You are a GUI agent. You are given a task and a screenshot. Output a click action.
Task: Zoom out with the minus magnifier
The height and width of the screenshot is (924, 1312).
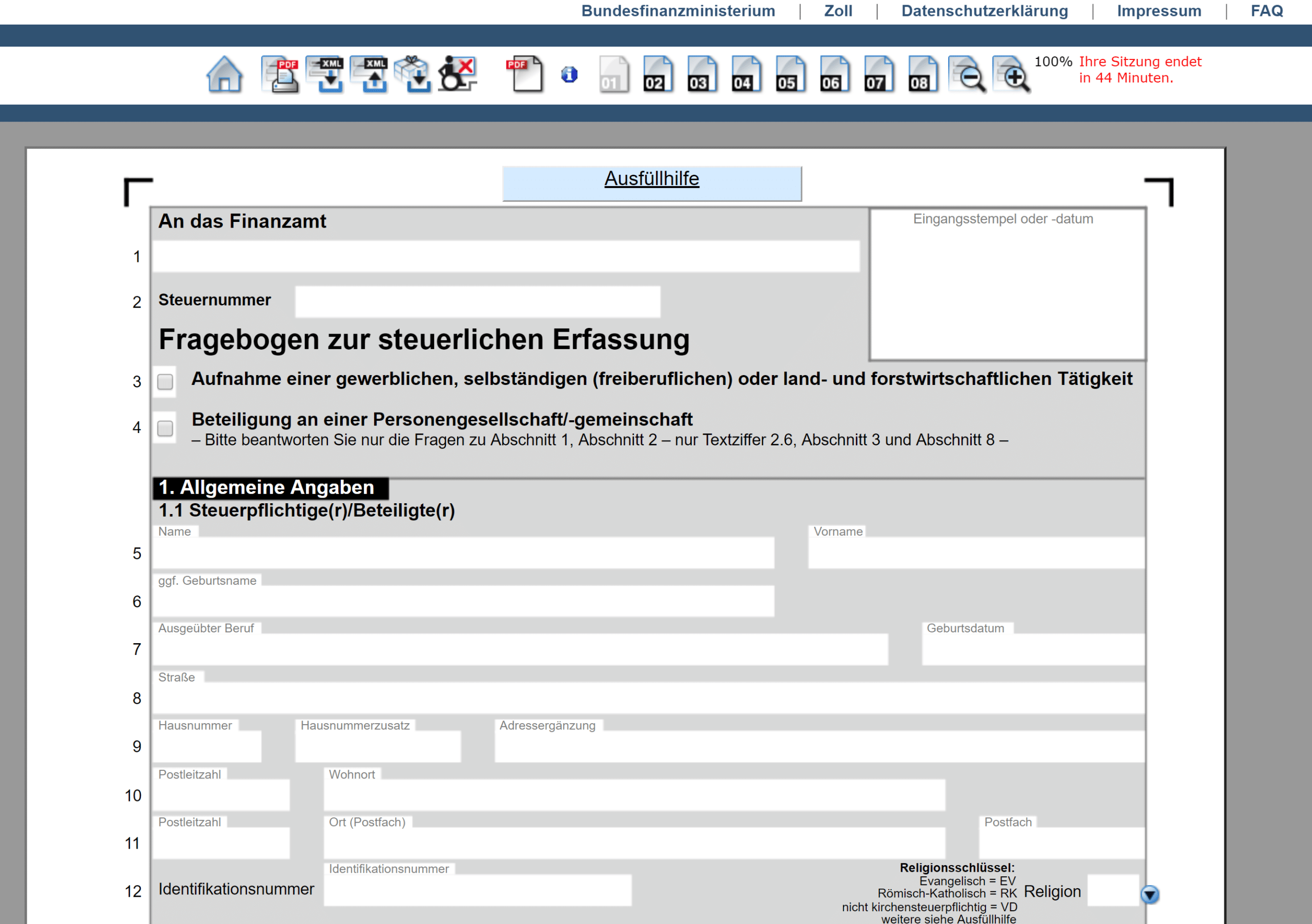click(967, 74)
